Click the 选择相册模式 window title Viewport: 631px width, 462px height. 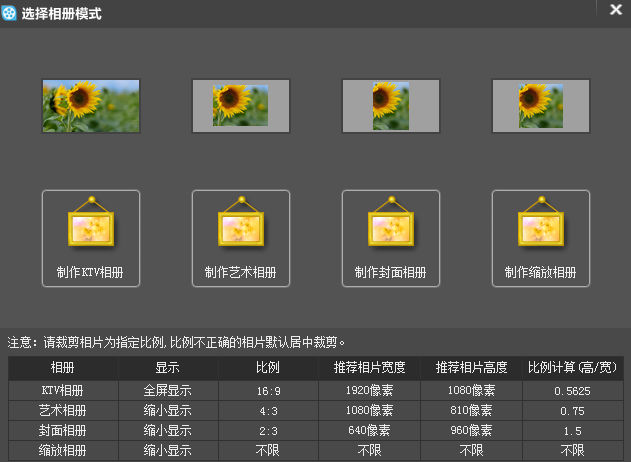(x=62, y=14)
